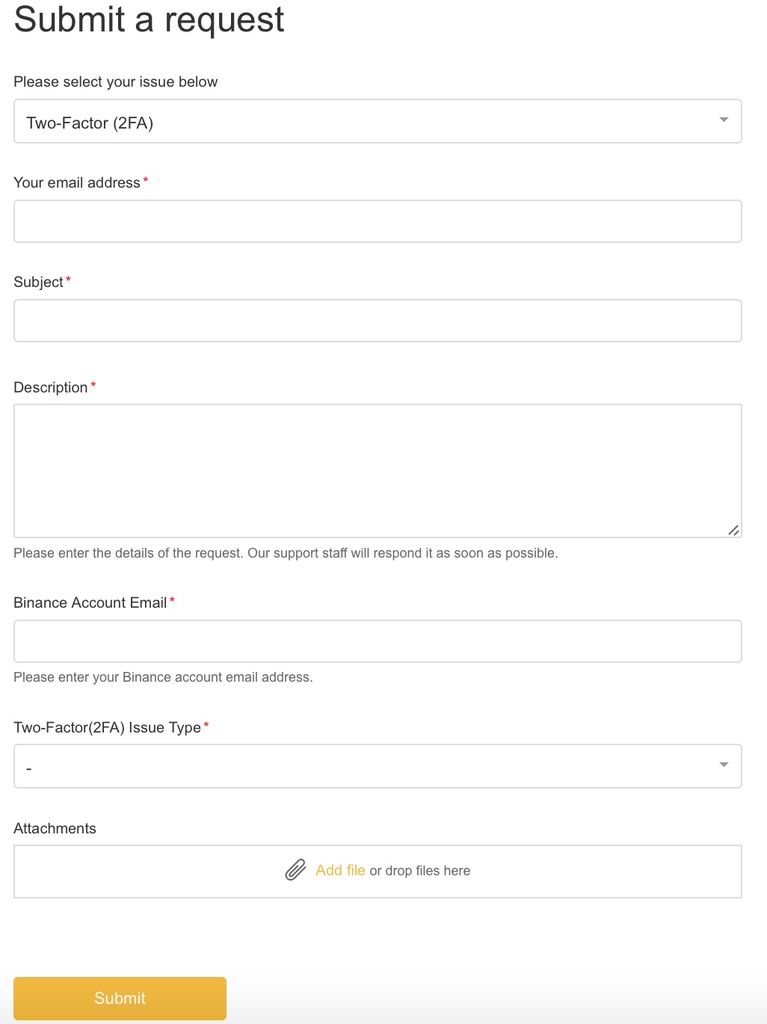Focus the Subject input field
The width and height of the screenshot is (767, 1024).
378,321
